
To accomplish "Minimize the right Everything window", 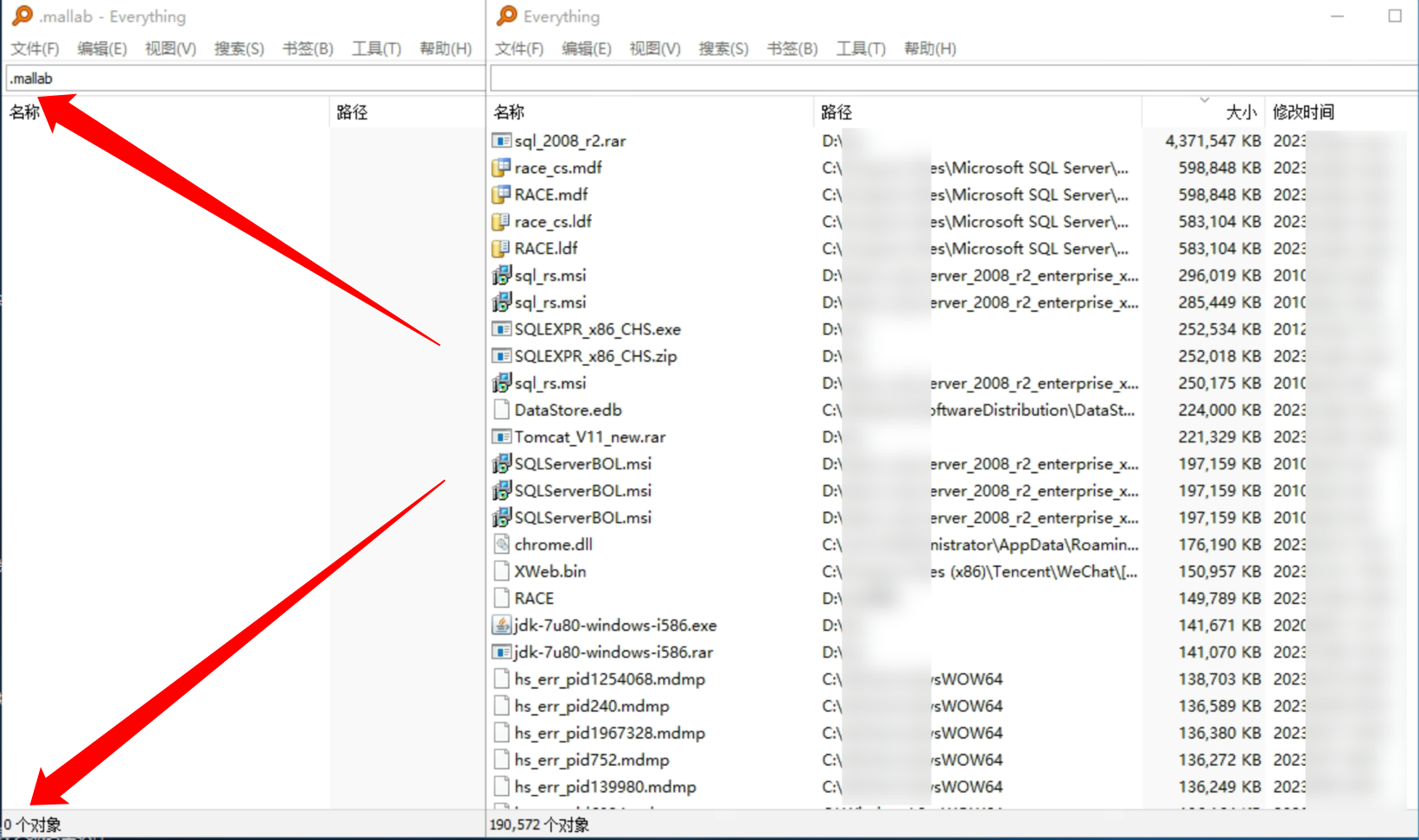I will click(x=1337, y=16).
